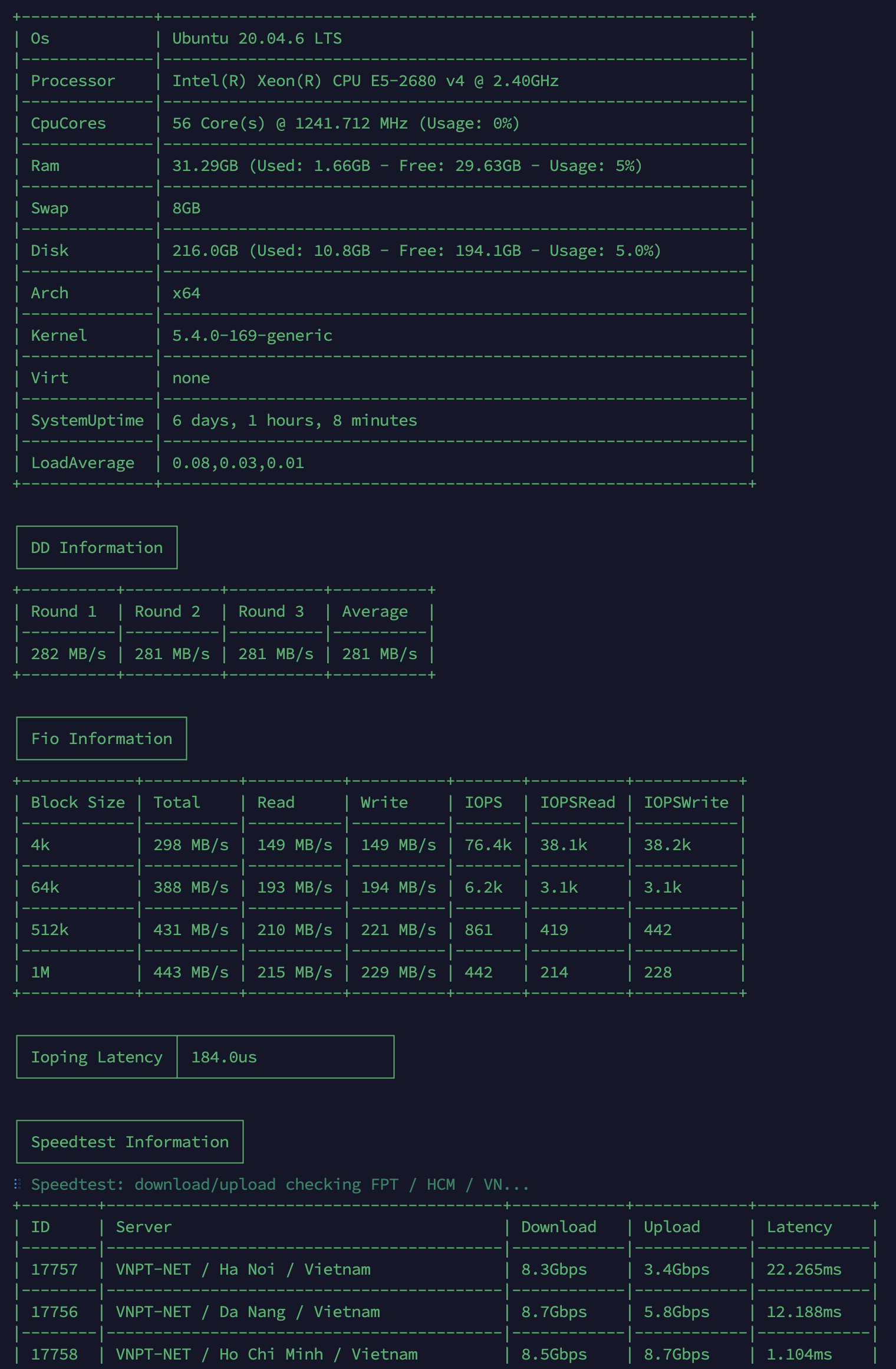
Task: Click the Ioping Latency label
Action: (x=97, y=1057)
